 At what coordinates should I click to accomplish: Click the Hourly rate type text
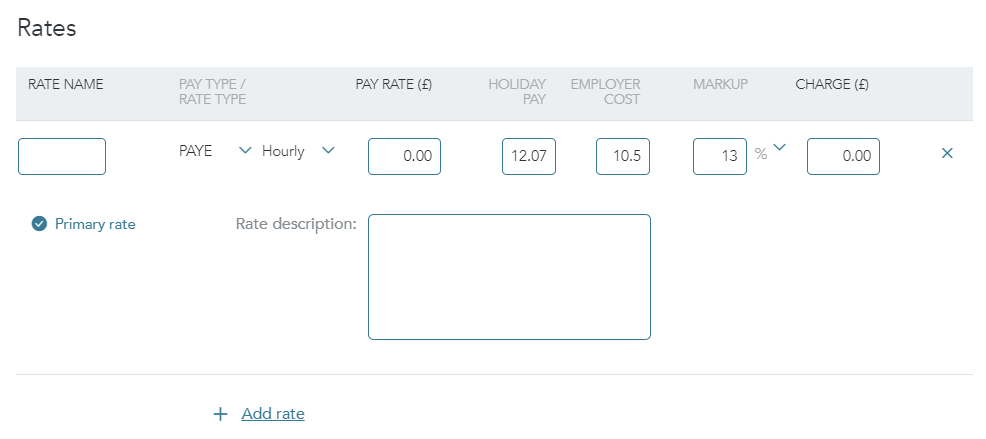pos(283,152)
